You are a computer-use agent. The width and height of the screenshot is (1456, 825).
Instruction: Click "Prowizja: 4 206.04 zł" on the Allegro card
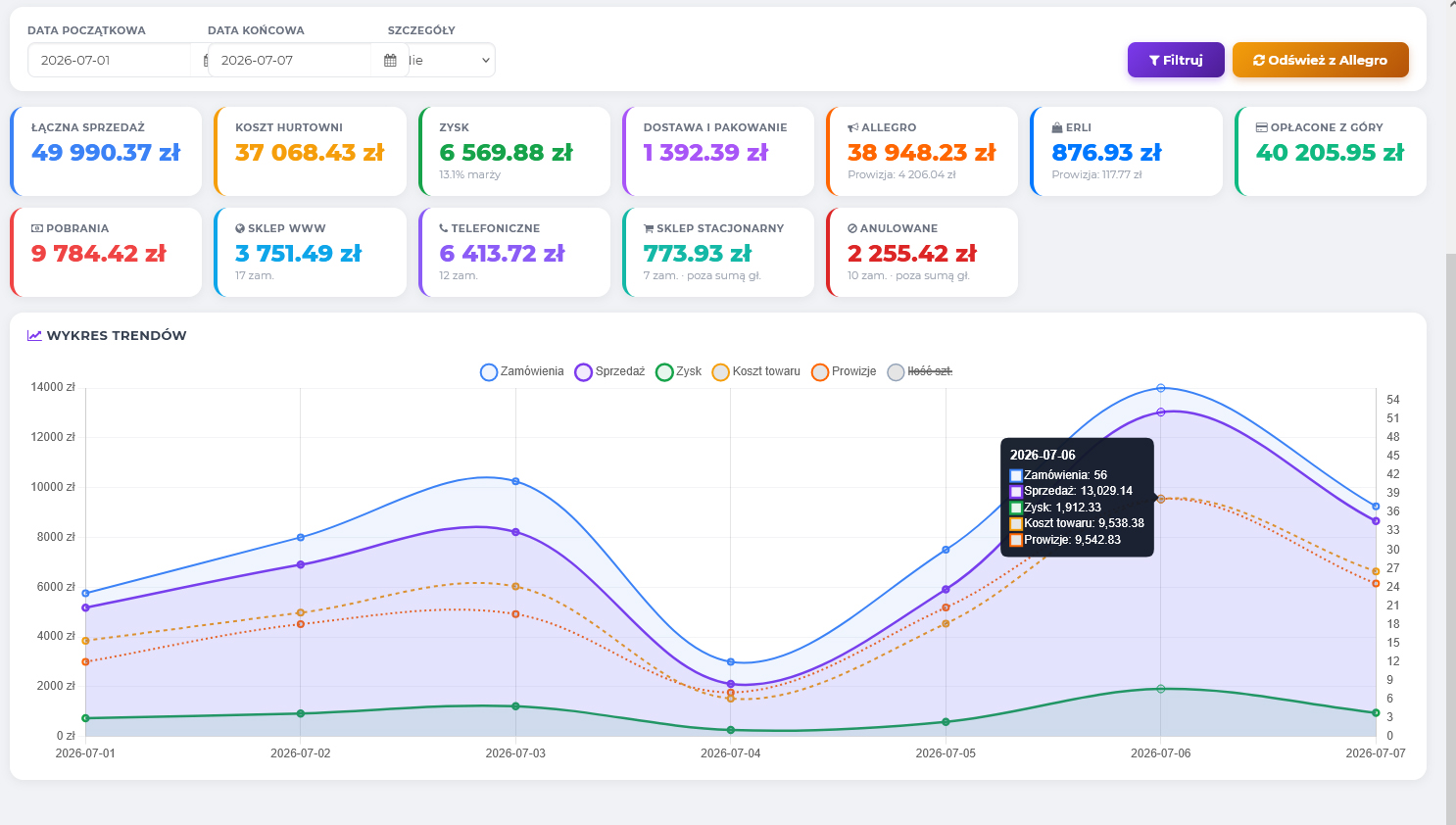[901, 174]
